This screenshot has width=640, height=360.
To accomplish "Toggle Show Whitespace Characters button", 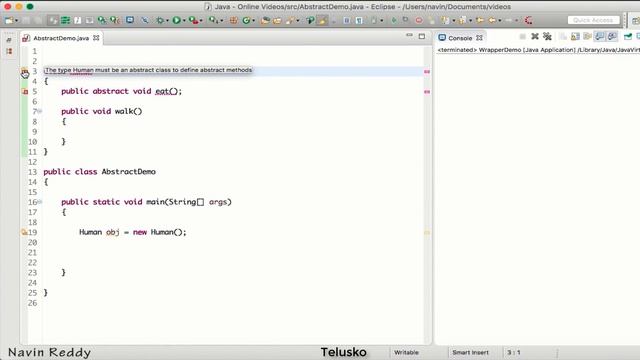I will pyautogui.click(x=359, y=20).
